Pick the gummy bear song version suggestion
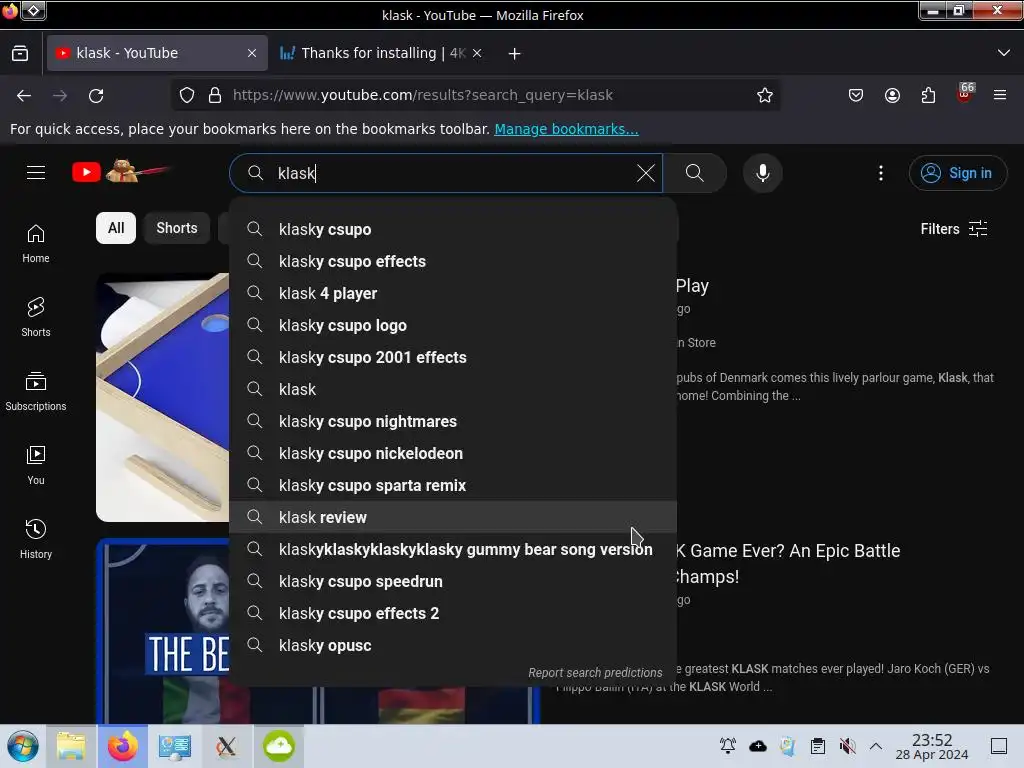Viewport: 1024px width, 768px height. [453, 549]
